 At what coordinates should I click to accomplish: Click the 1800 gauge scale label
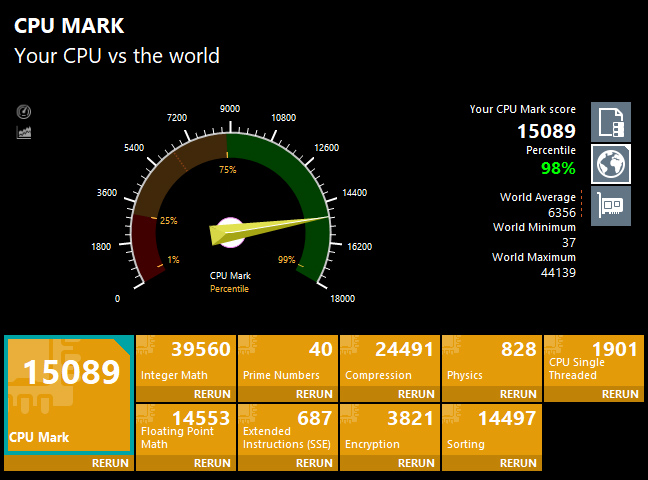point(101,247)
